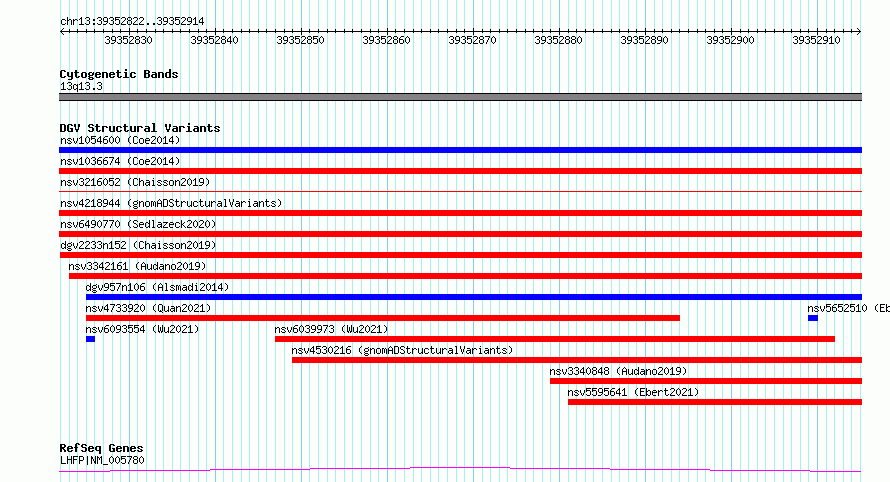Click the nsv1054600 (Coe2014) variant label

(120, 140)
